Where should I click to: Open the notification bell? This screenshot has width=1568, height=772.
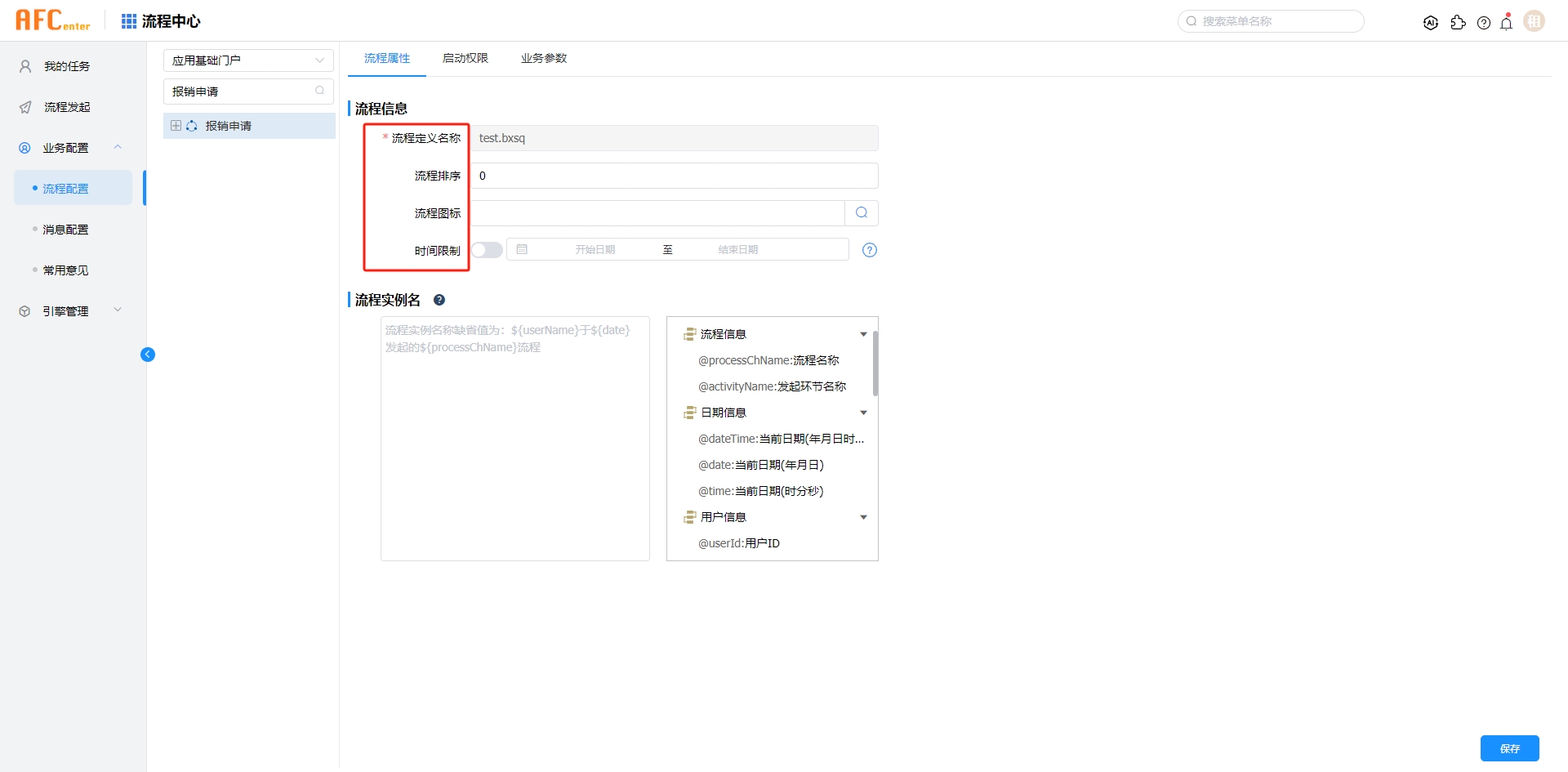pos(1506,23)
